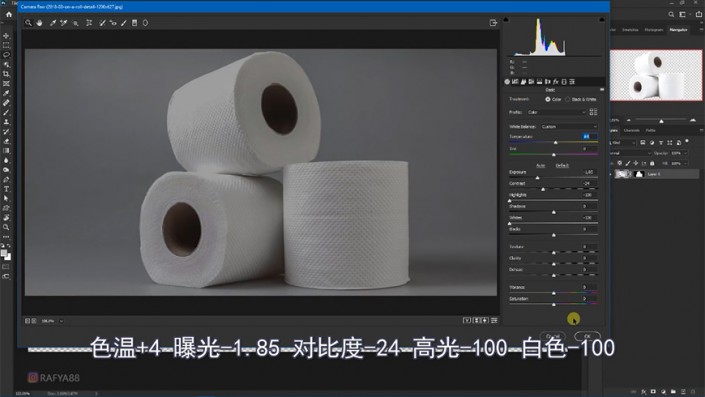Open the Basic panel tab icon
The height and width of the screenshot is (397, 705).
[507, 82]
